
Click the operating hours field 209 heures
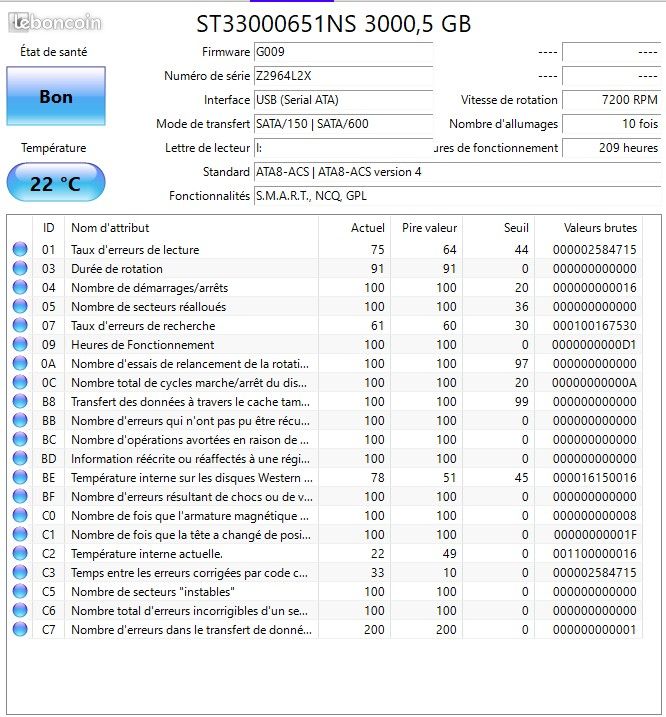(x=611, y=148)
